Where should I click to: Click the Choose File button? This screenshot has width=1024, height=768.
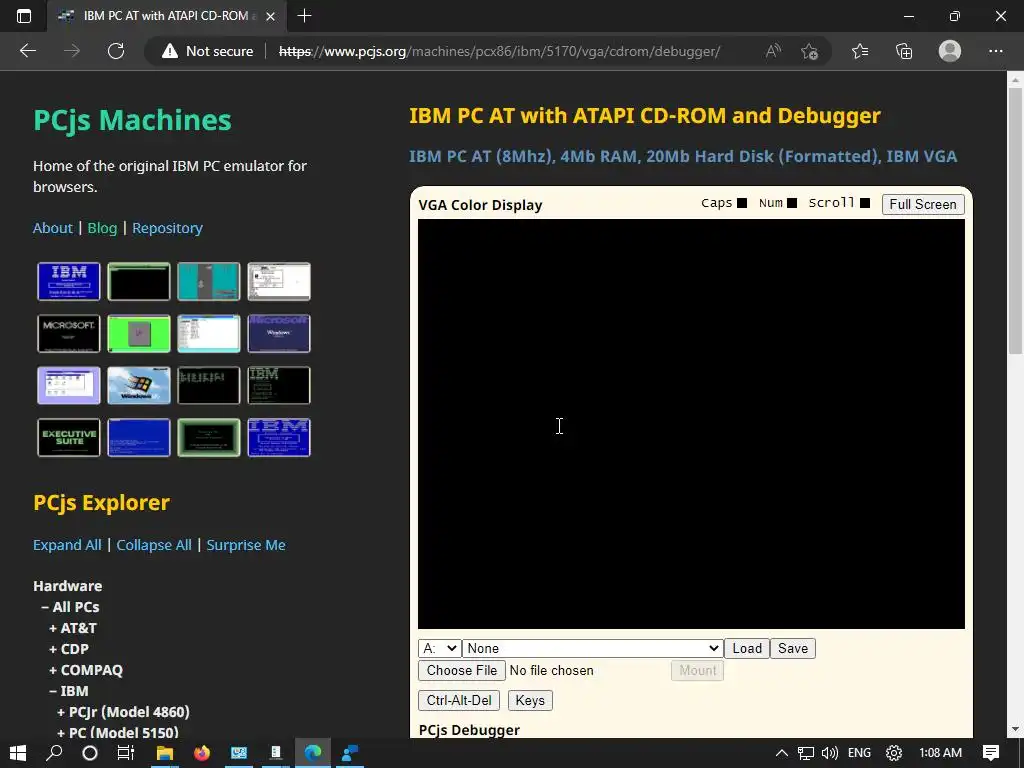(x=462, y=671)
